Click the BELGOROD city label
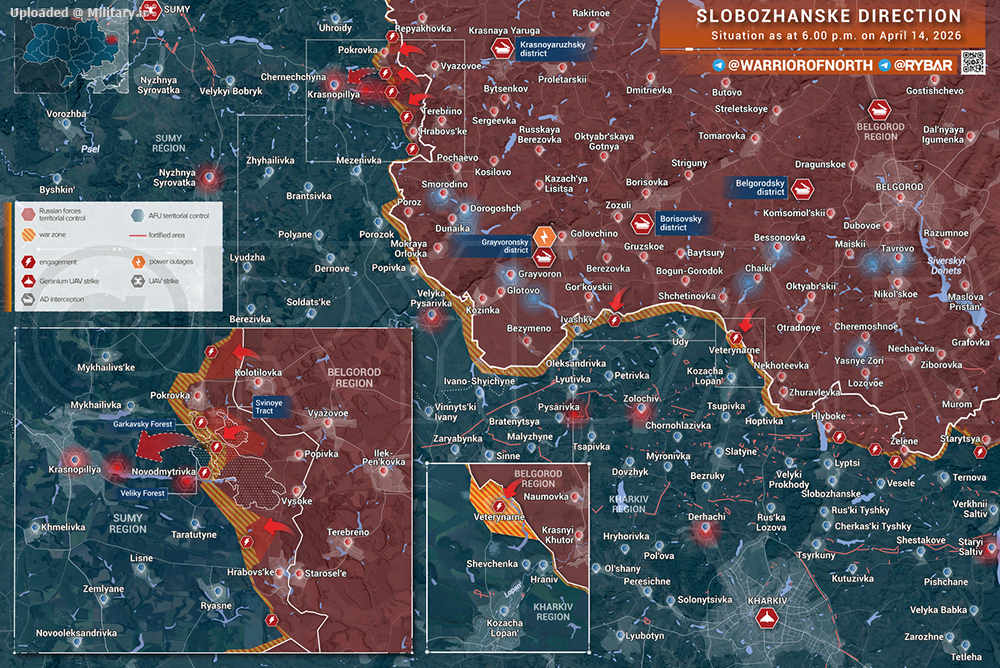This screenshot has width=1000, height=668. [899, 187]
